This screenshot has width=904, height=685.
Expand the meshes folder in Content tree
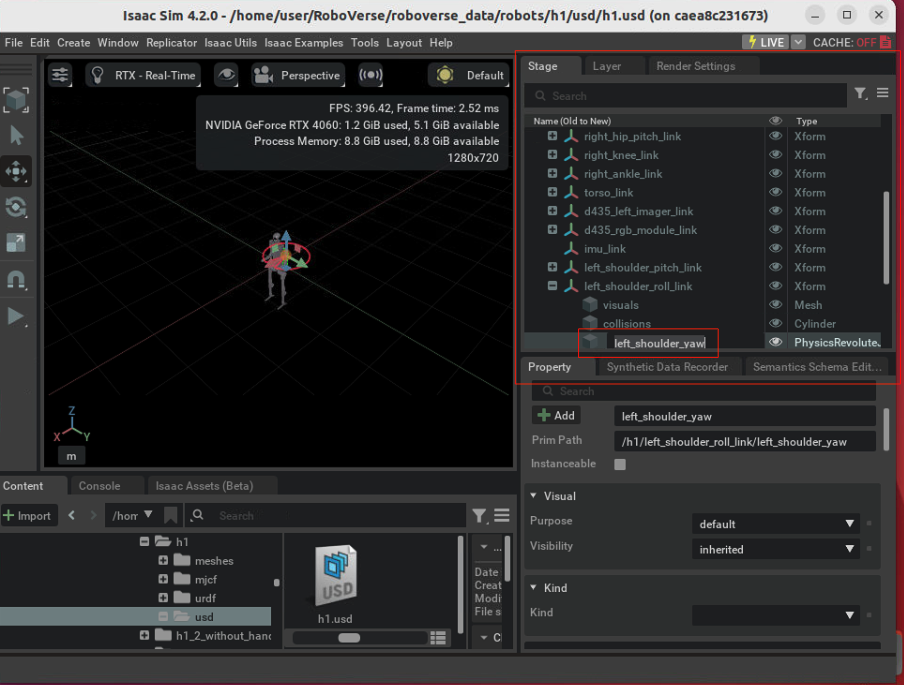[x=163, y=560]
